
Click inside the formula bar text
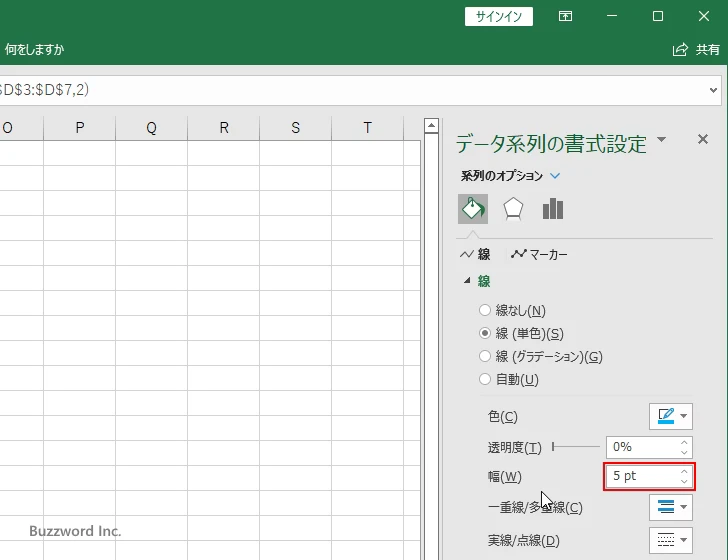click(44, 89)
